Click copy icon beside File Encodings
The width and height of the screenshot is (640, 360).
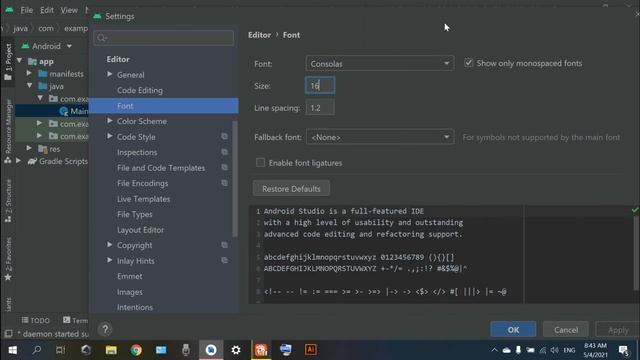point(224,183)
